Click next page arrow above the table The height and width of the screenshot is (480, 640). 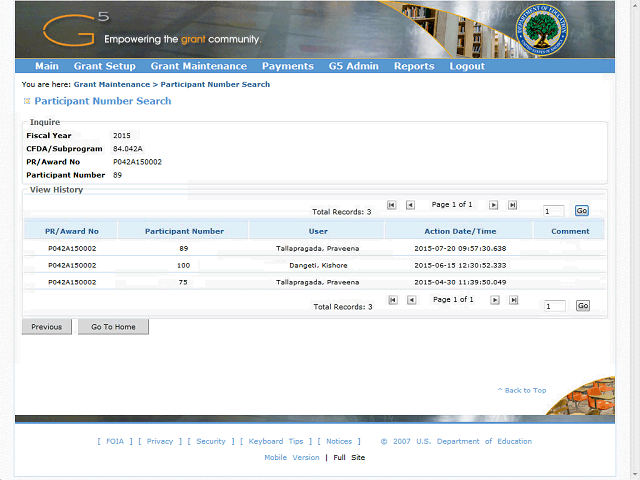click(493, 205)
